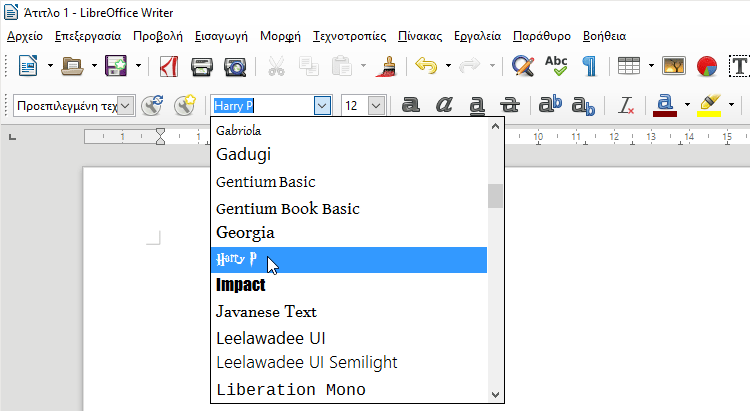Image resolution: width=750 pixels, height=411 pixels.
Task: Open the highlighting color palette arrow
Action: (731, 105)
